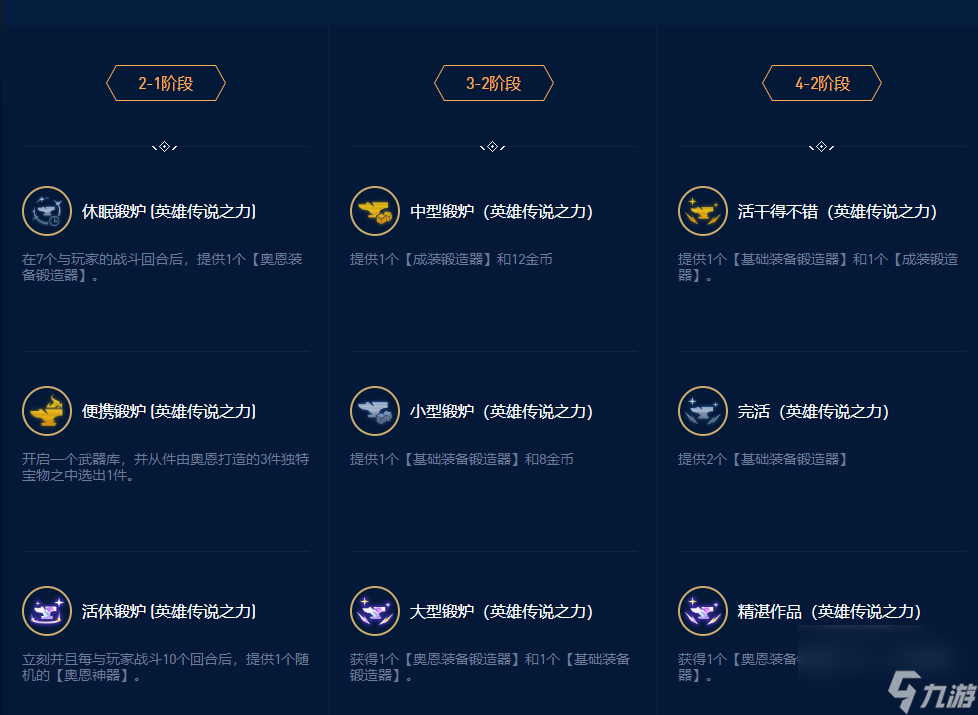Viewport: 978px width, 715px height.
Task: Click the 精湛作品 (英雄传说之力) title
Action: pyautogui.click(x=829, y=612)
